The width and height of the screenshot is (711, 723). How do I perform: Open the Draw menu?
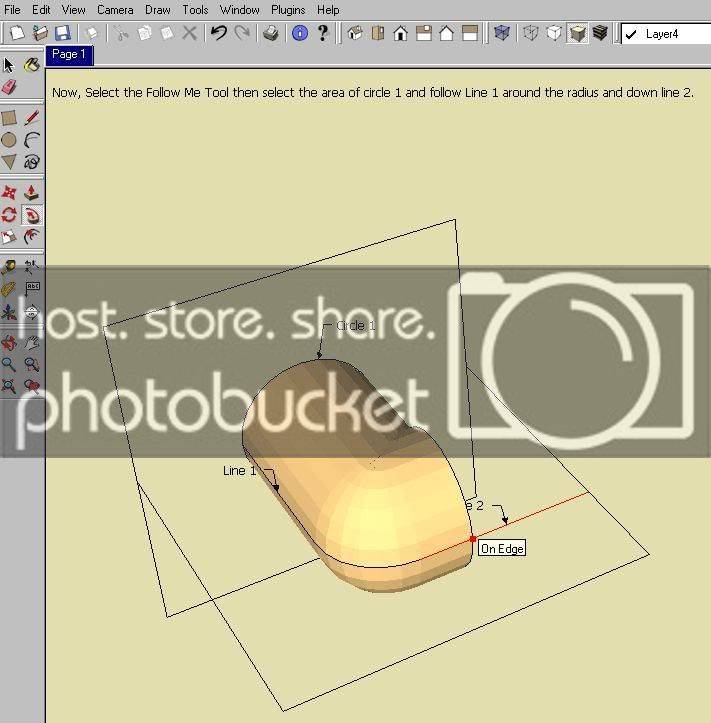click(x=158, y=10)
